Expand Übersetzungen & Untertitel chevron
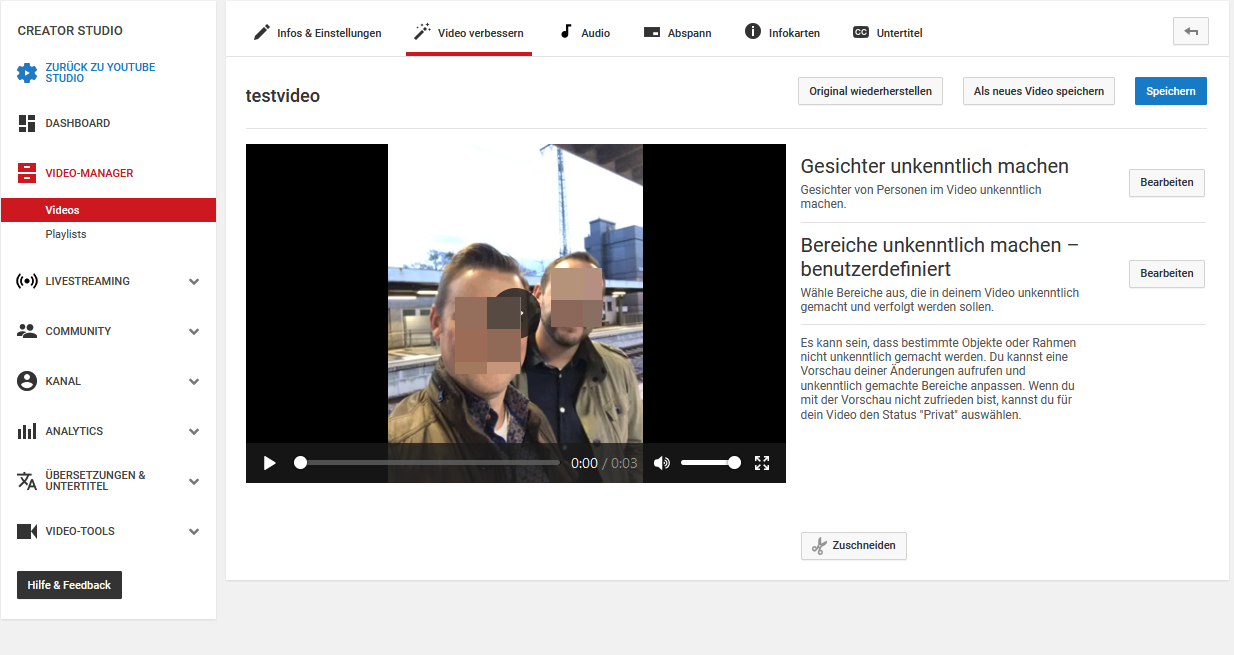1234x655 pixels. [194, 481]
